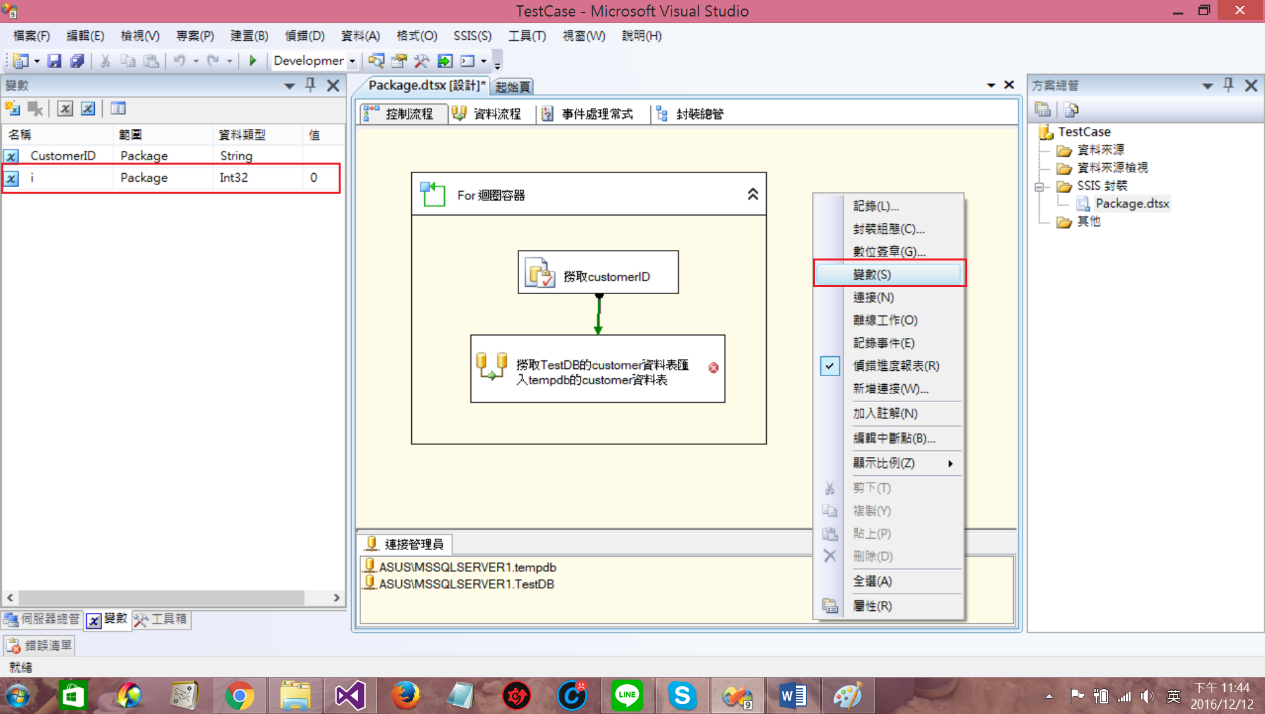Click the Save All toolbar icon
Screen dimensions: 1265x714
click(x=77, y=61)
